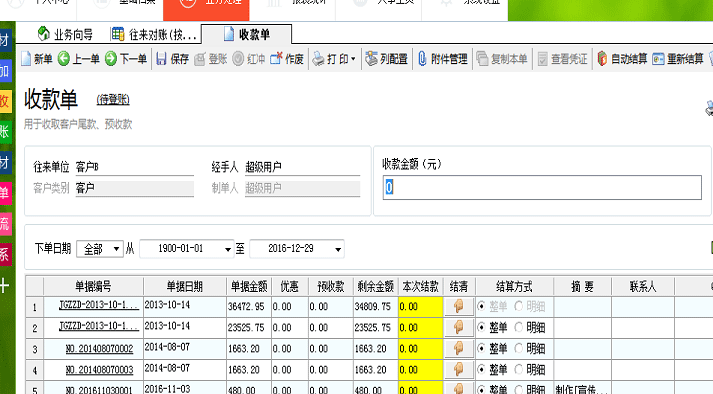Click 本次结款 column header
This screenshot has height=394, width=713.
[421, 286]
